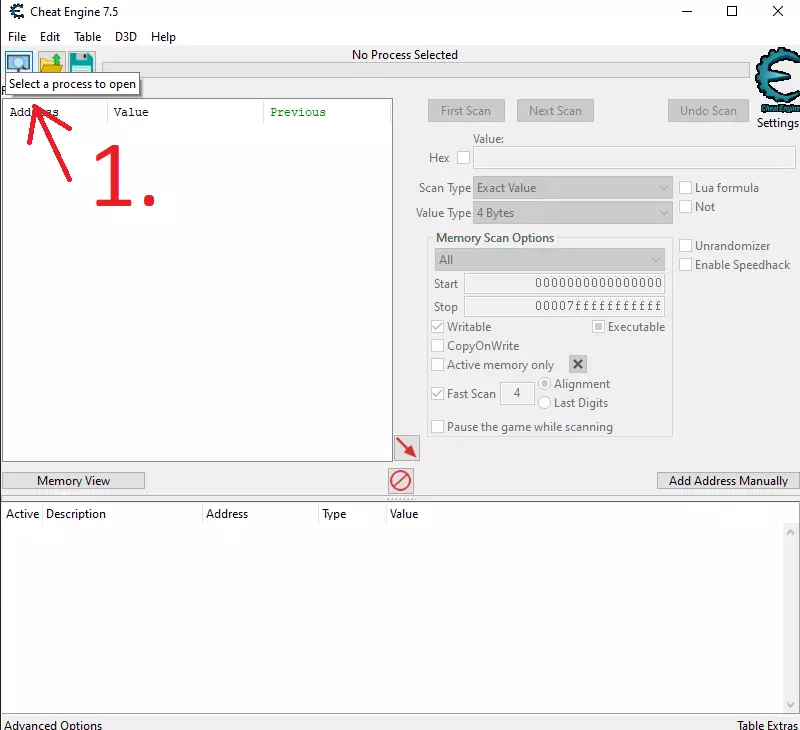Viewport: 800px width, 730px height.
Task: Toggle the Executable checkbox
Action: 598,326
